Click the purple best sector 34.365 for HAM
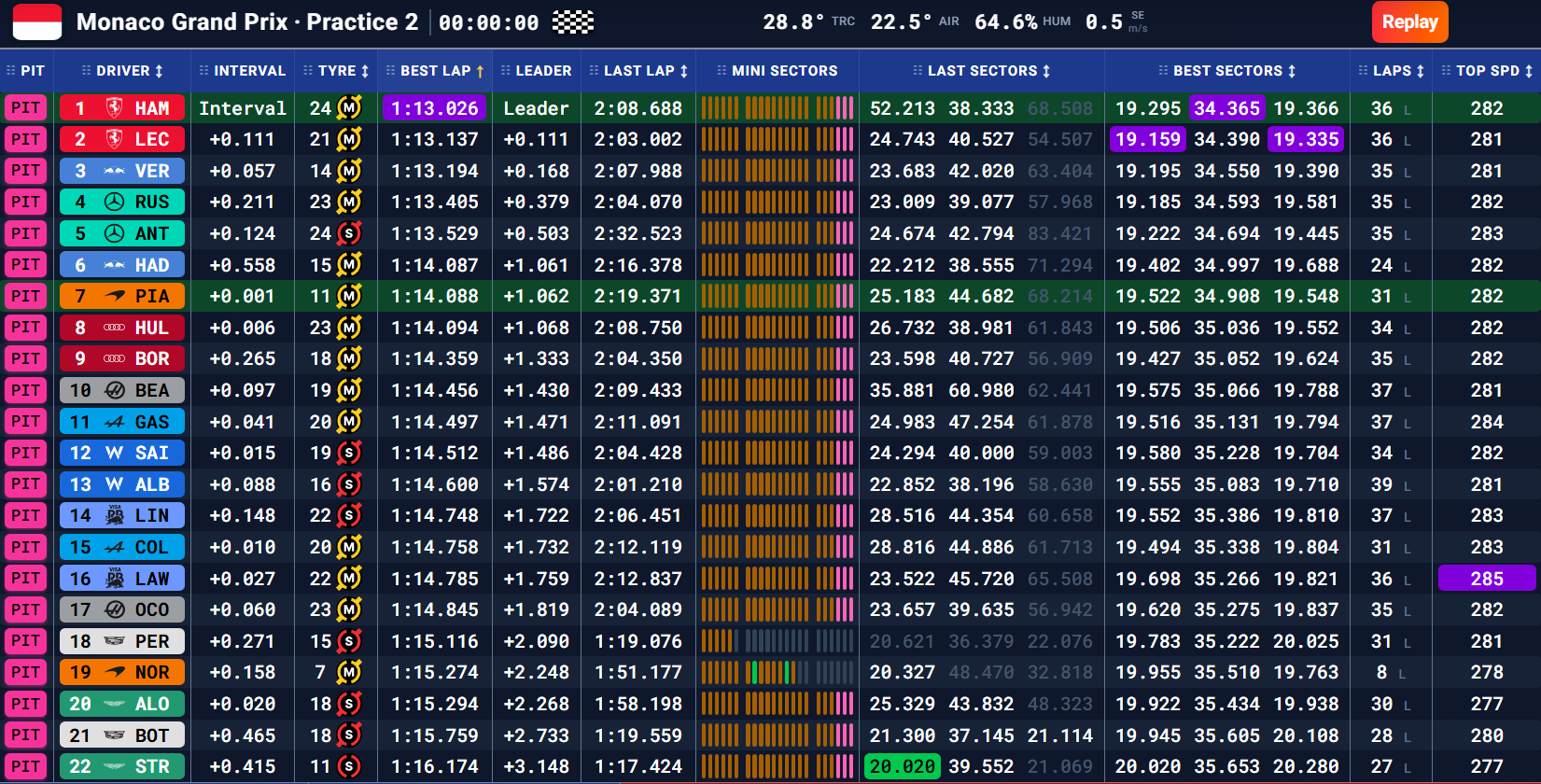 pos(1227,108)
